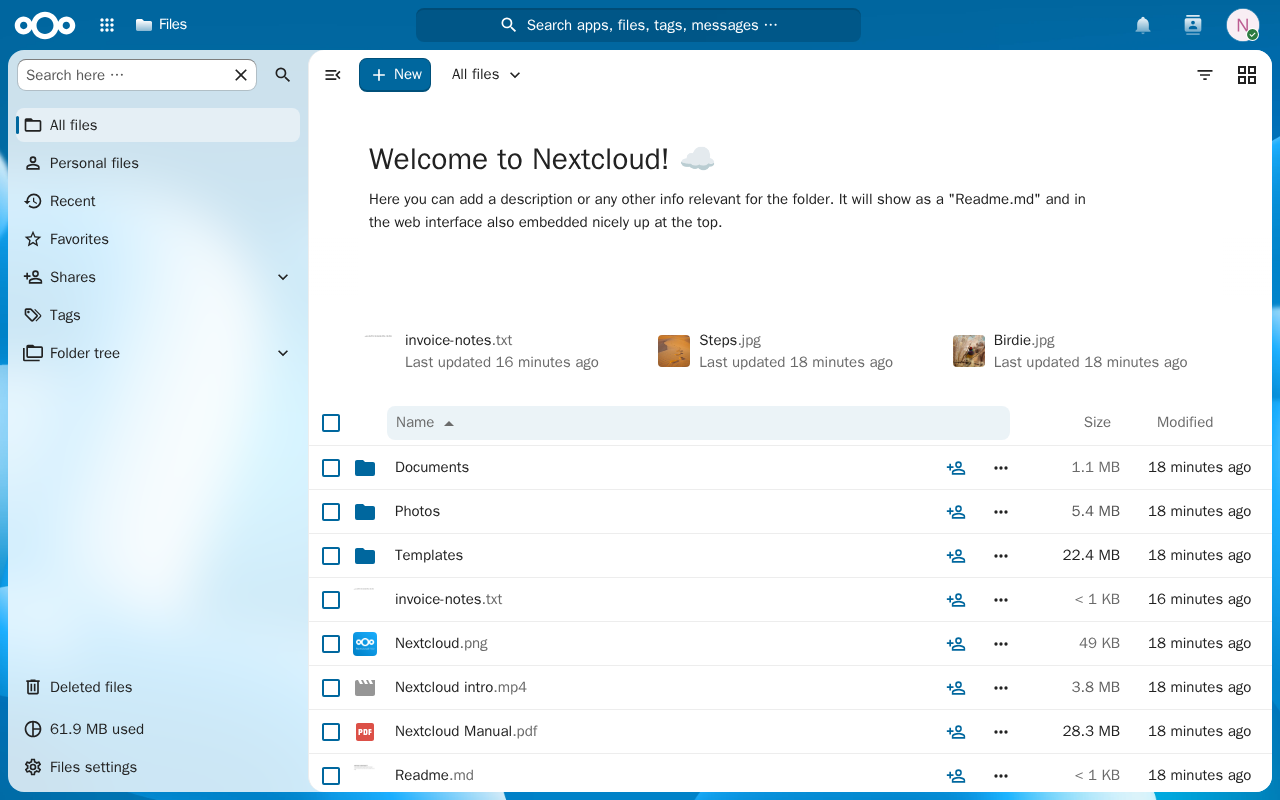Clear the sidebar search with X icon
The width and height of the screenshot is (1280, 800).
[x=241, y=75]
